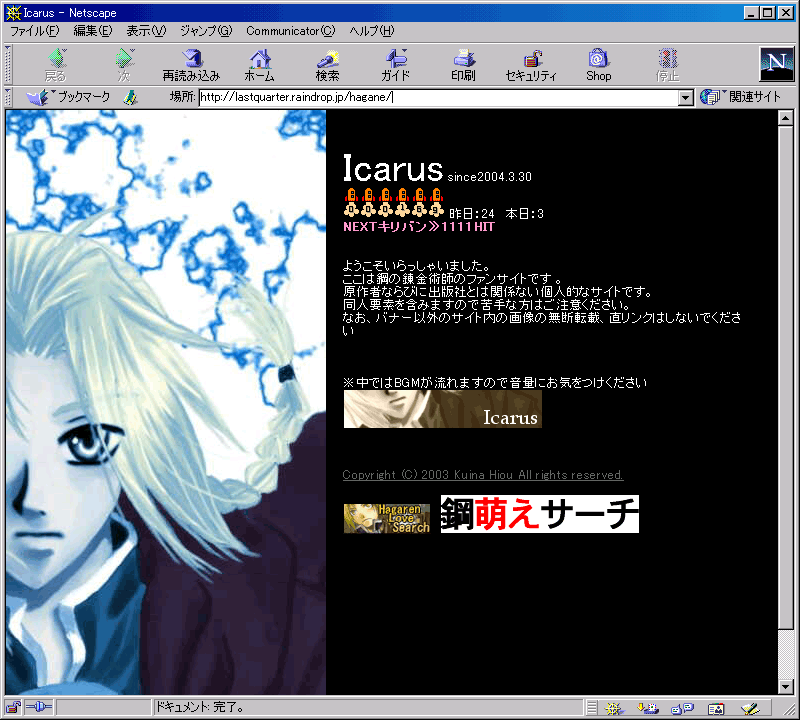Open Composer from the pen-and-page icon

point(750,708)
